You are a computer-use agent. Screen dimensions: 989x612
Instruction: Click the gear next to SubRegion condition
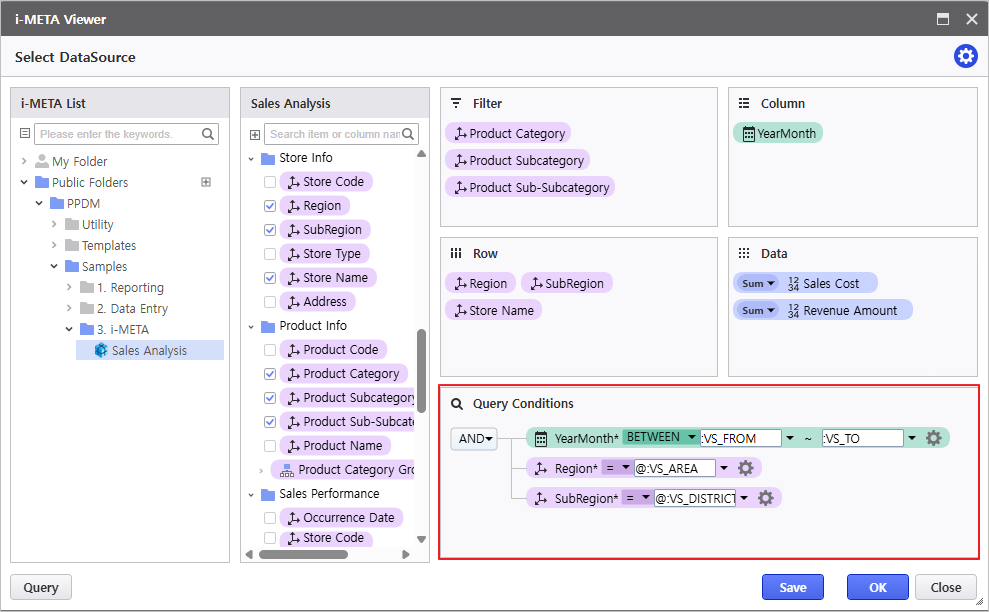[766, 498]
